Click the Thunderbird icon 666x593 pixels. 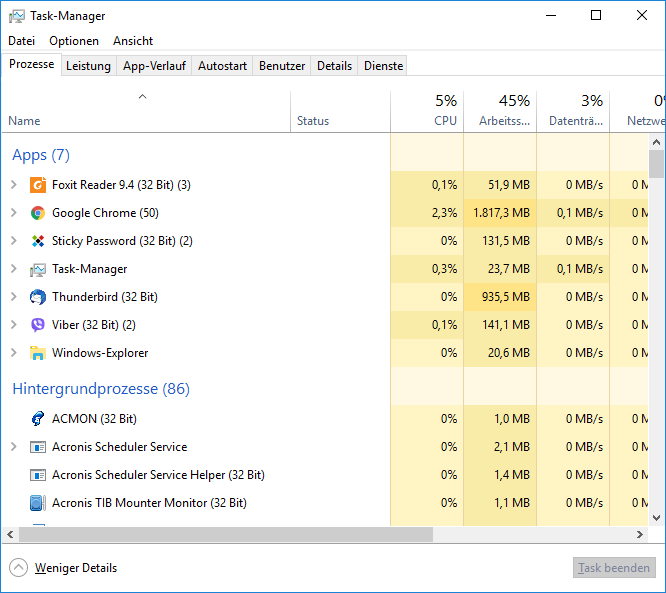coord(38,297)
